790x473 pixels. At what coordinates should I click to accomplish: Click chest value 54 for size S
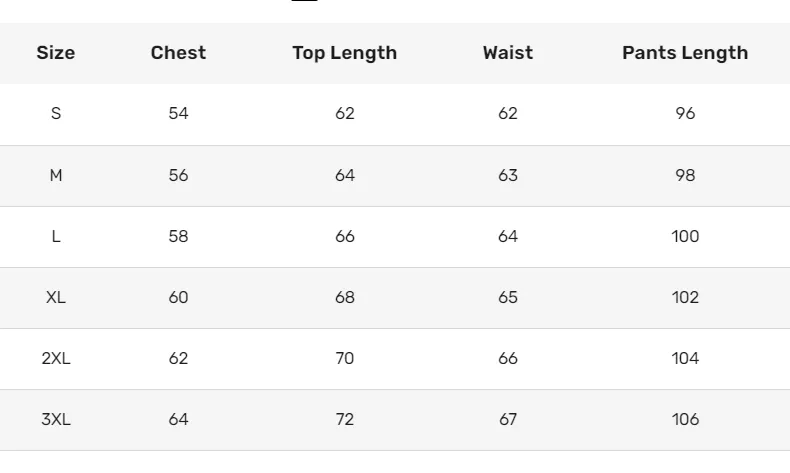click(x=178, y=114)
